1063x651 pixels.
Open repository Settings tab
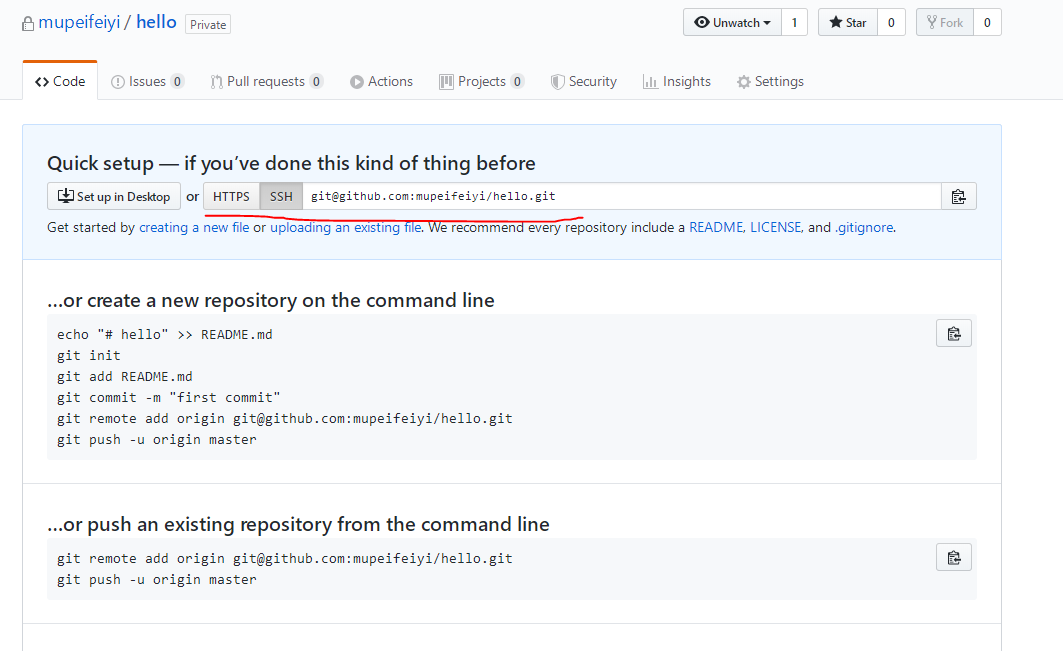(770, 81)
